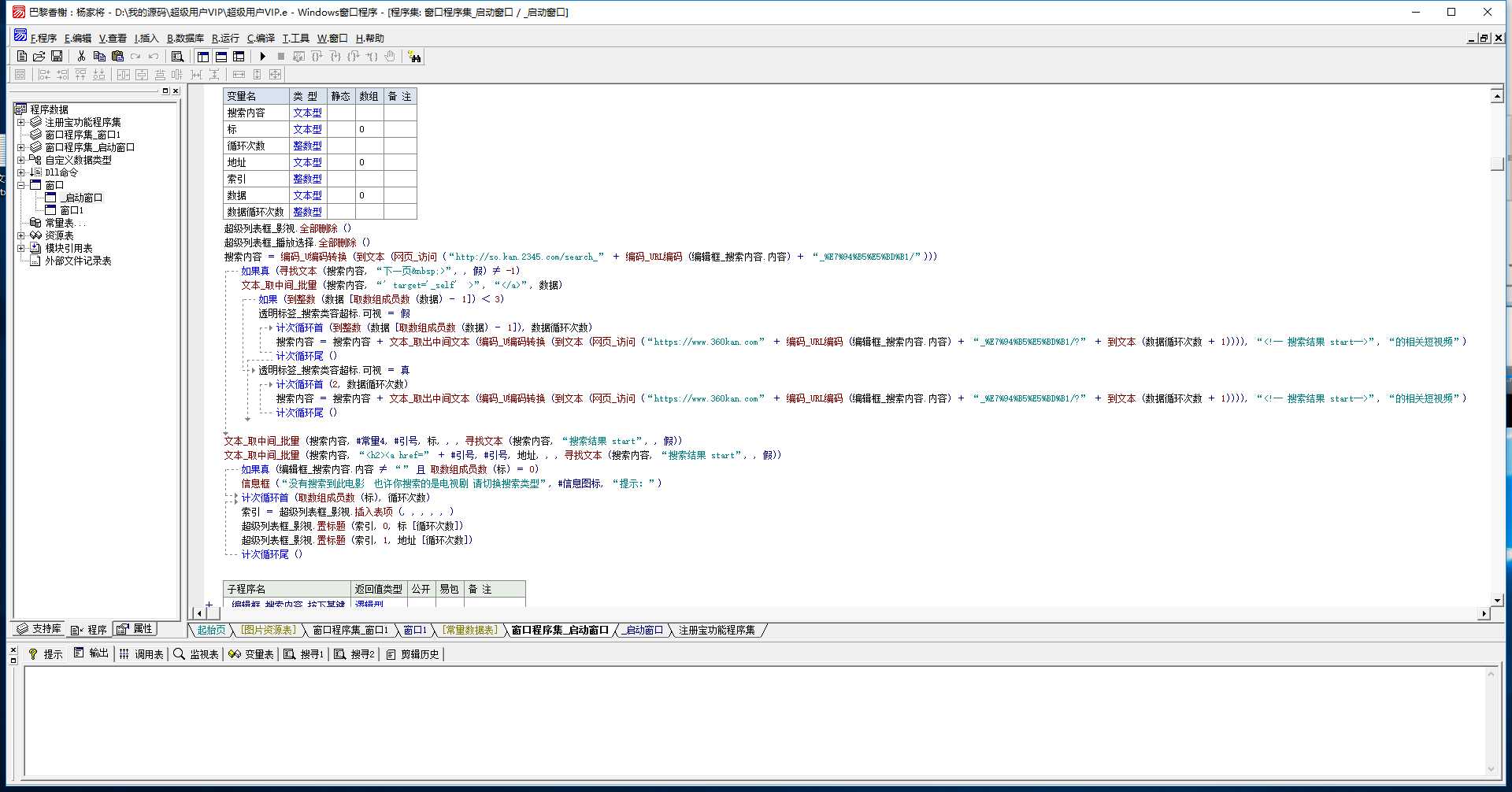Open the 变量表 bottom tab
Viewport: 1512px width, 792px height.
click(251, 653)
